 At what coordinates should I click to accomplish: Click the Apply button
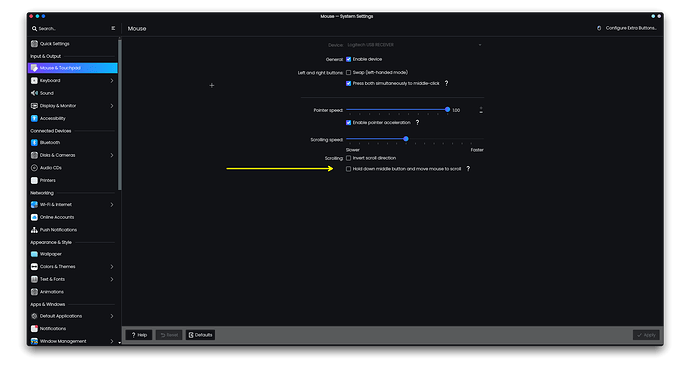point(646,335)
